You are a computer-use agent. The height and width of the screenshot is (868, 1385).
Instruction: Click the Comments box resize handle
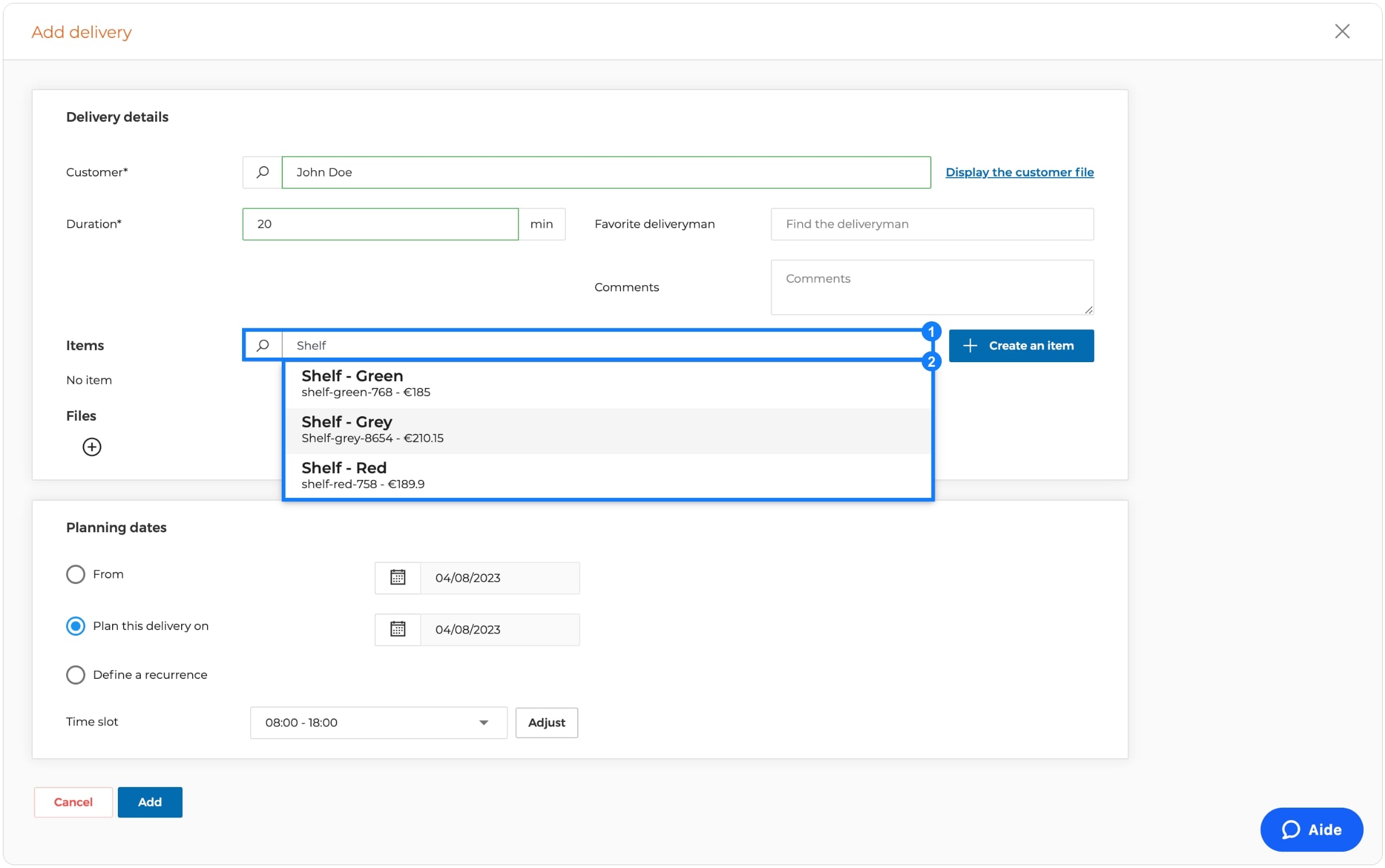[1088, 309]
